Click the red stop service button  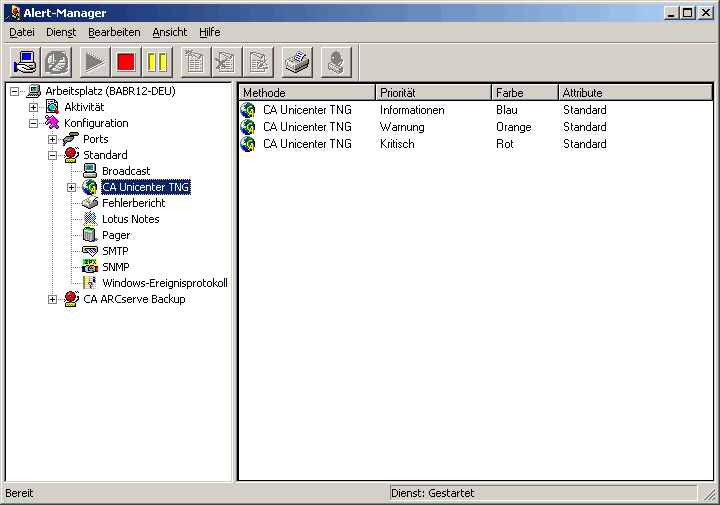click(126, 62)
